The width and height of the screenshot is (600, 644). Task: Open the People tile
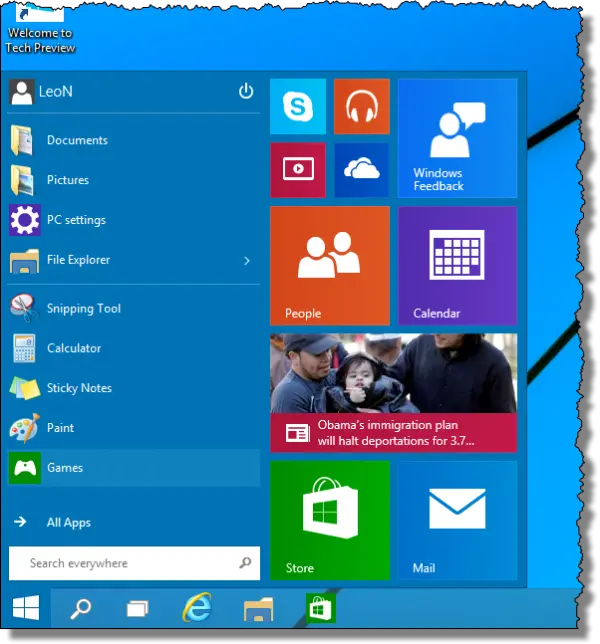coord(330,266)
